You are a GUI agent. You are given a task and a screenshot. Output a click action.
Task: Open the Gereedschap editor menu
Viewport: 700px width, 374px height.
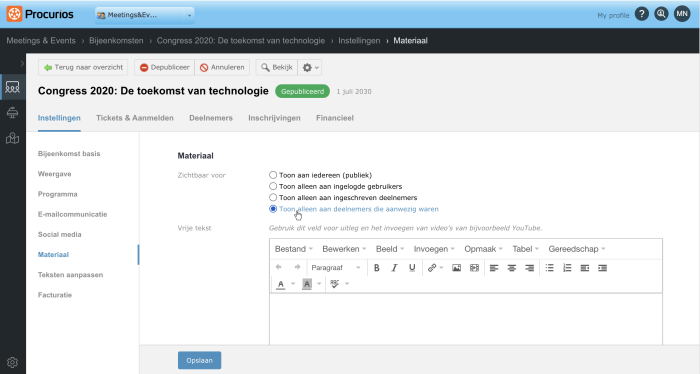[x=577, y=249]
